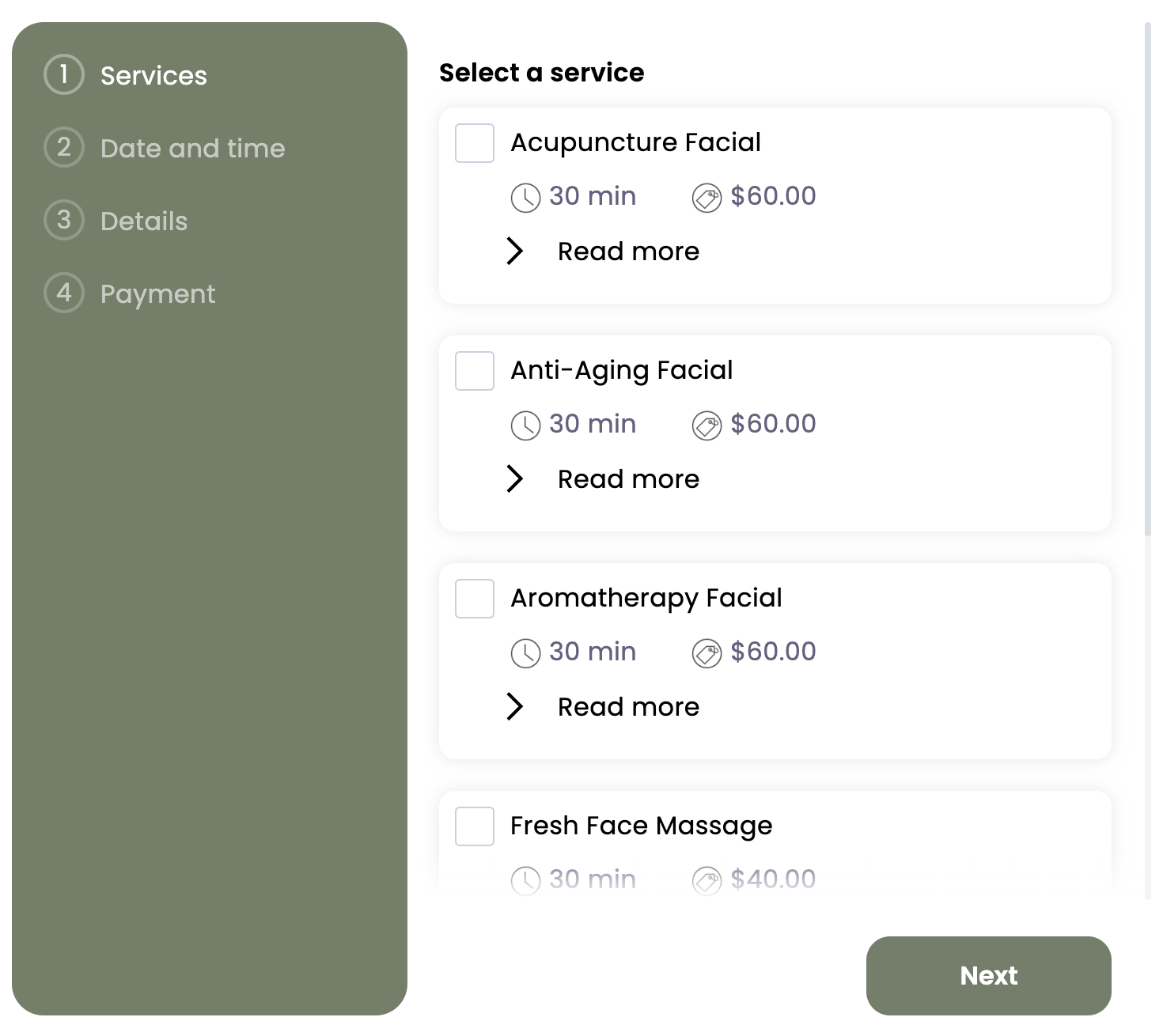
Task: Click the price tag icon on Anti-Aging Facial card
Action: click(x=707, y=425)
